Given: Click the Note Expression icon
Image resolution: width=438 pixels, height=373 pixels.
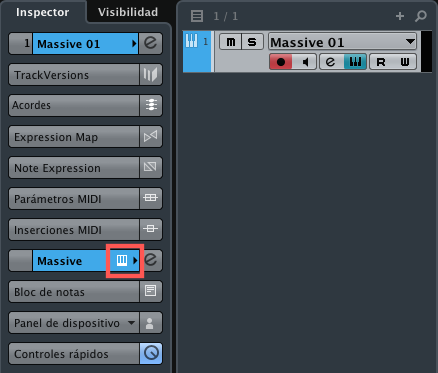Looking at the screenshot, I should click(151, 167).
